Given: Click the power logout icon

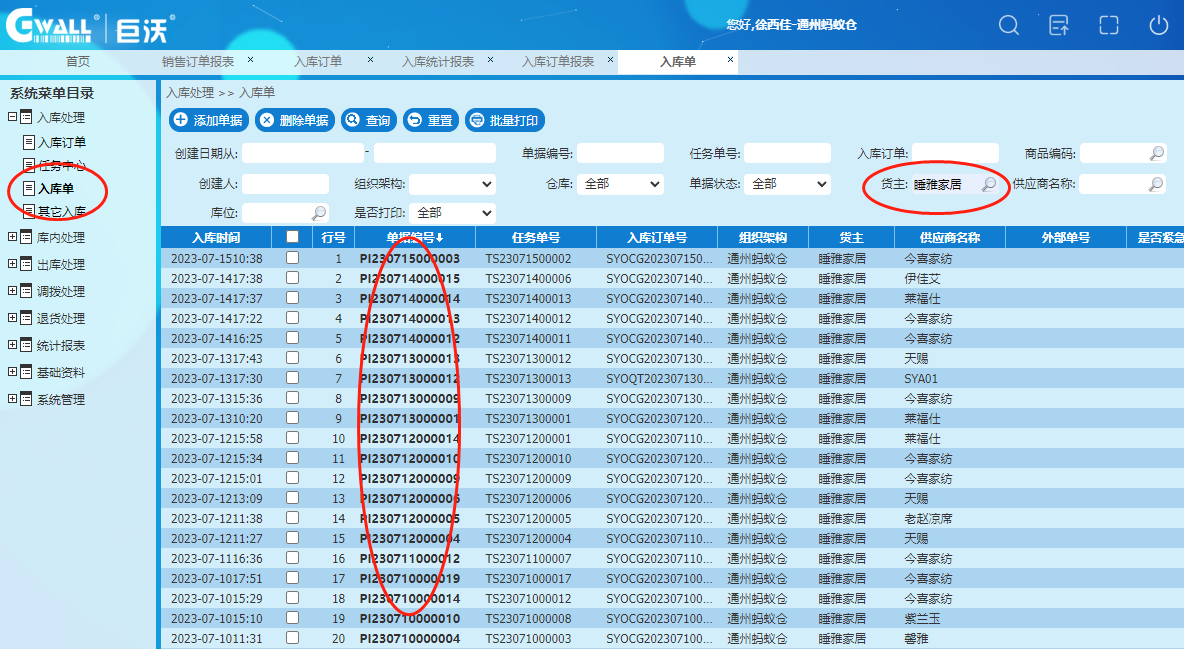Looking at the screenshot, I should (1158, 26).
